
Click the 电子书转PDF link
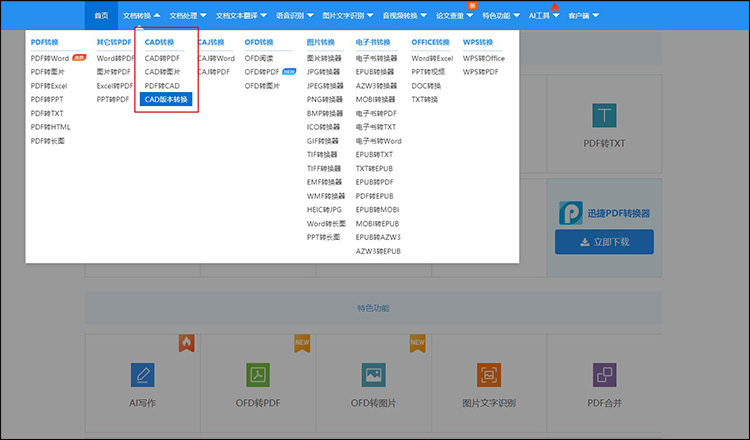[x=376, y=113]
